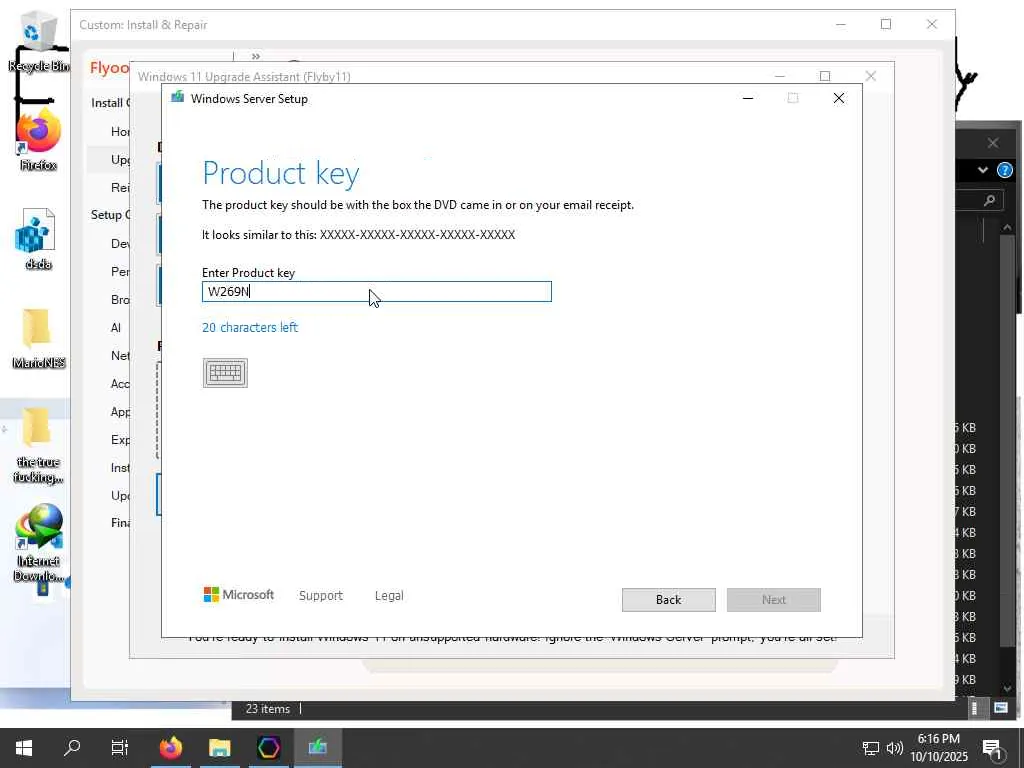Viewport: 1024px width, 768px height.
Task: Select the dsda desktop icon
Action: click(38, 239)
